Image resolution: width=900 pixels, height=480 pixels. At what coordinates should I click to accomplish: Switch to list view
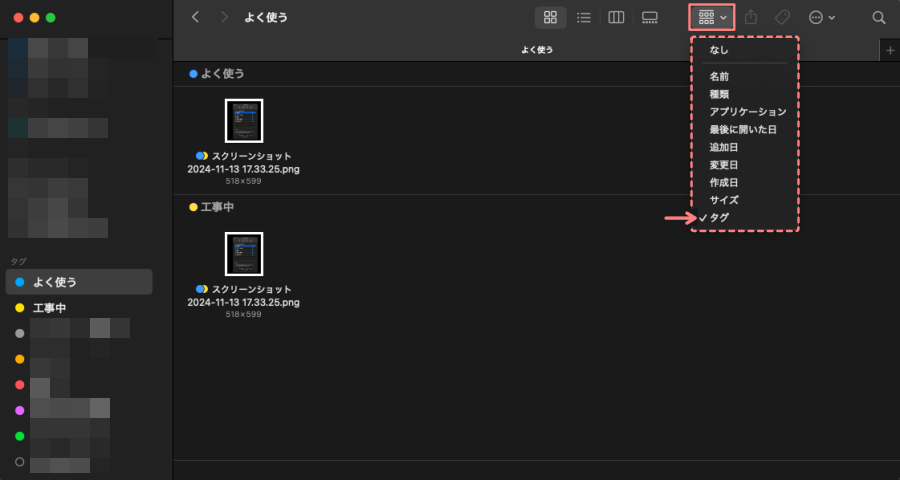pyautogui.click(x=584, y=18)
